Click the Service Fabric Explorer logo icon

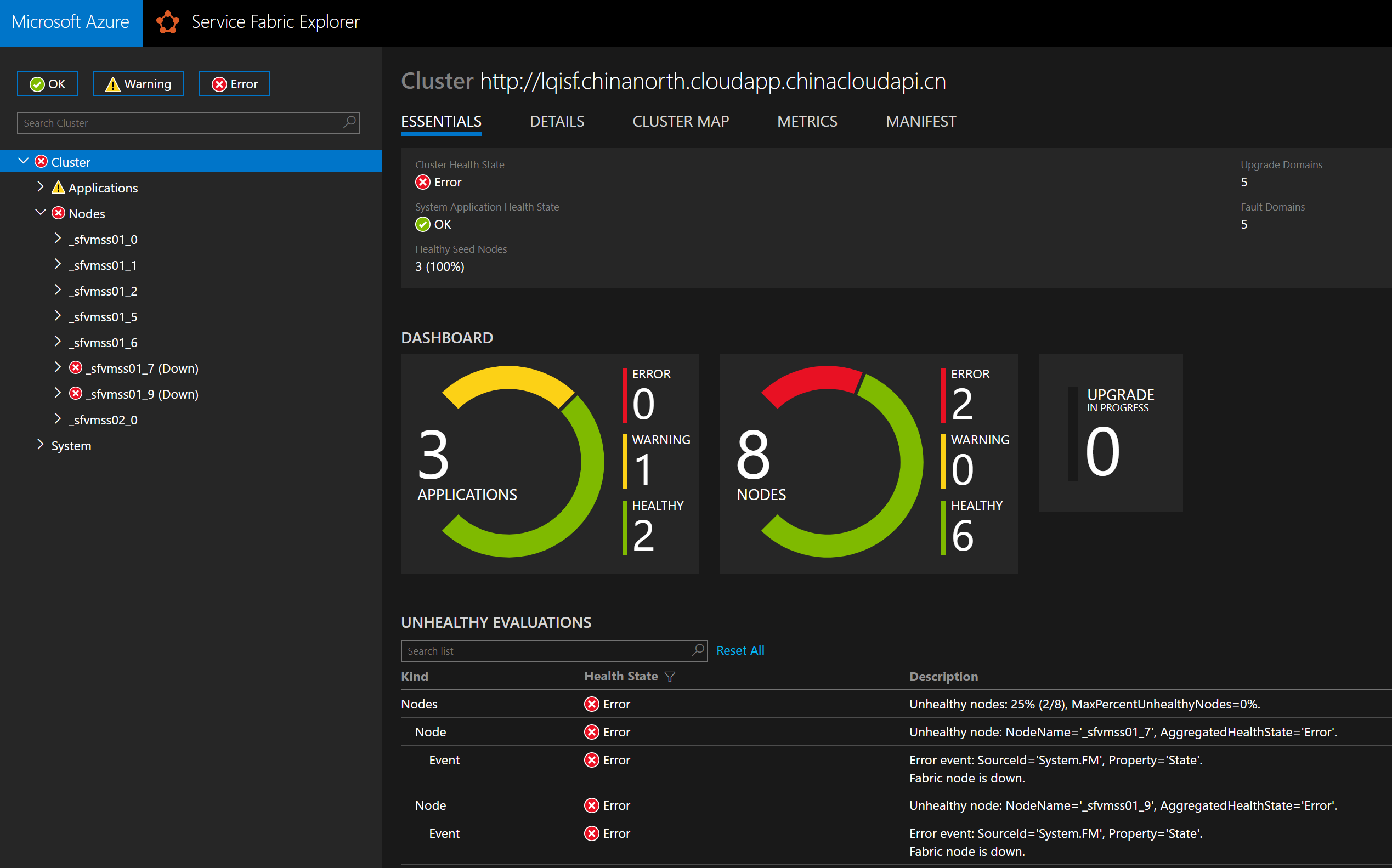coord(167,21)
